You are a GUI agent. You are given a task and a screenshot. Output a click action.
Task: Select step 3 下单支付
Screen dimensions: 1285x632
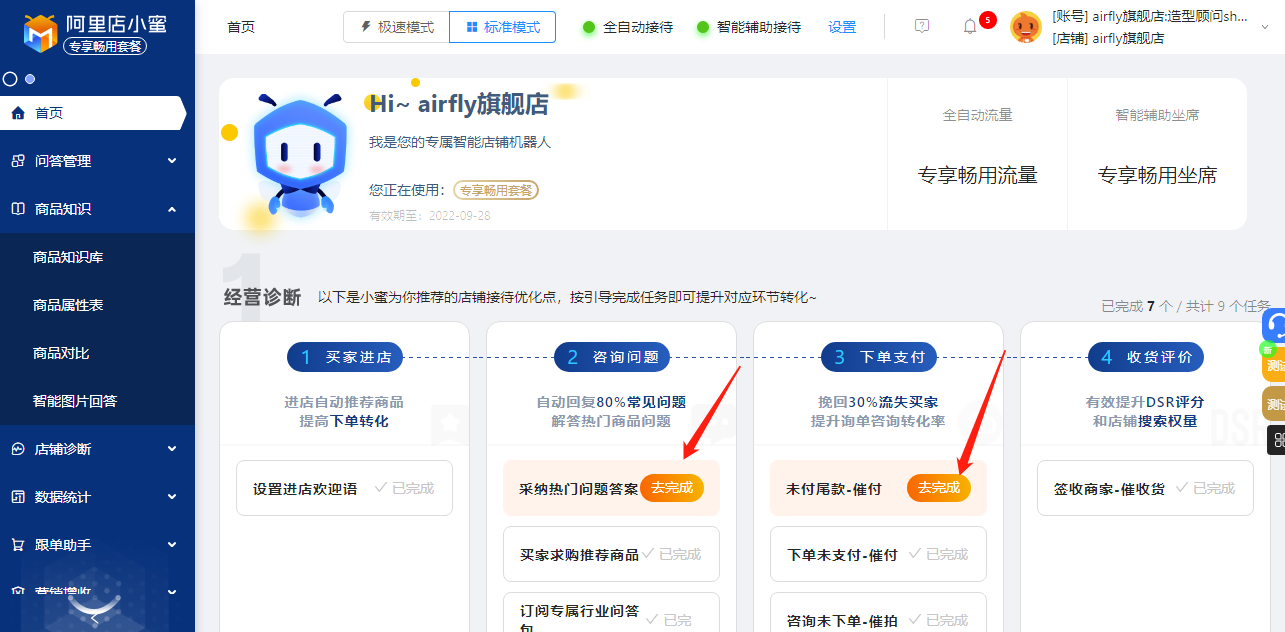tap(879, 357)
